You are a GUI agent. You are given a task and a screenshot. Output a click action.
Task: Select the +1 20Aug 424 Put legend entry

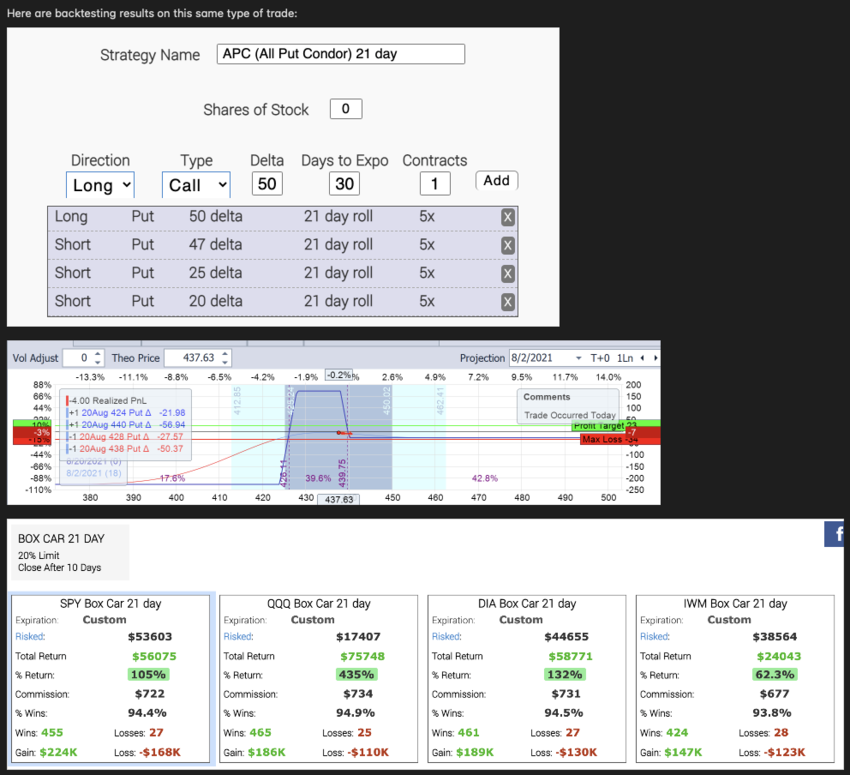(126, 412)
